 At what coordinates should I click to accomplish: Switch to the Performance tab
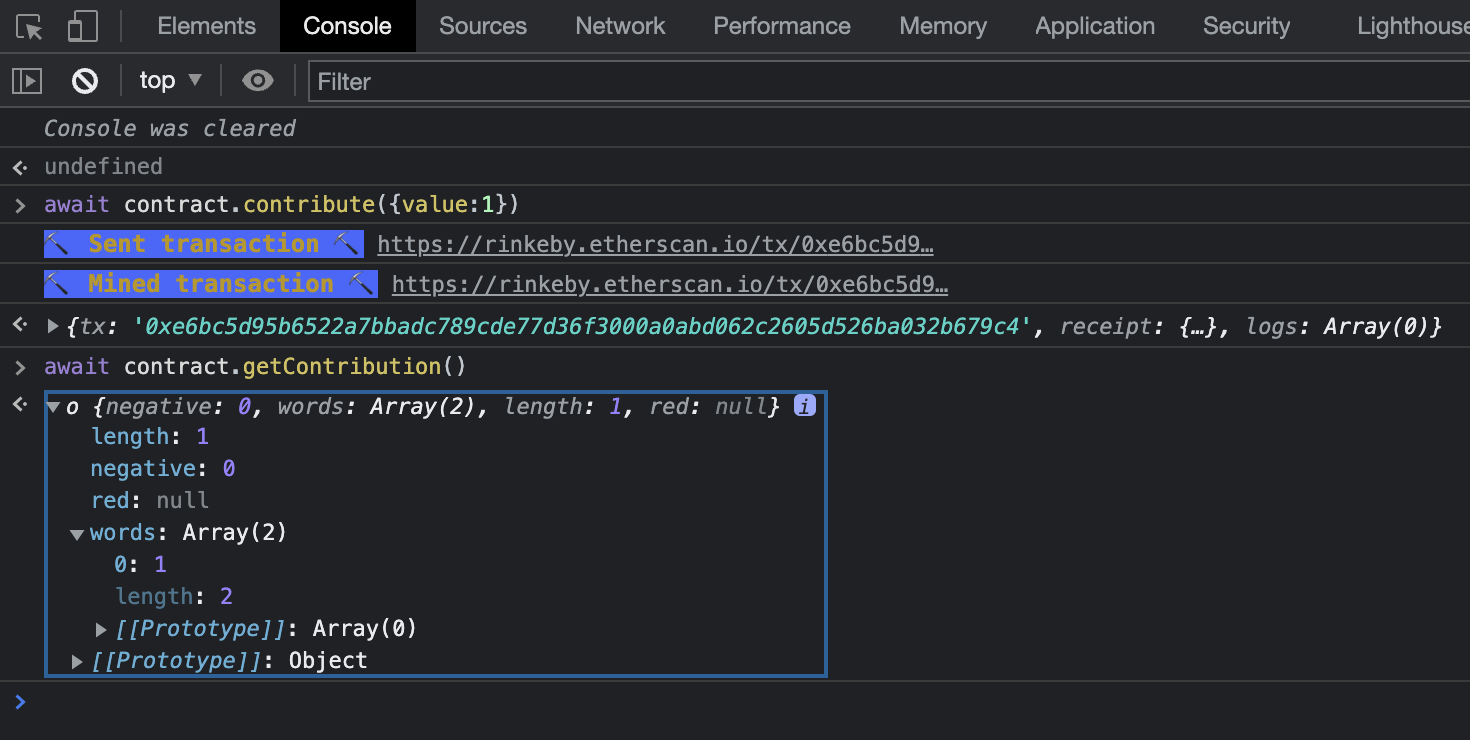(x=782, y=26)
